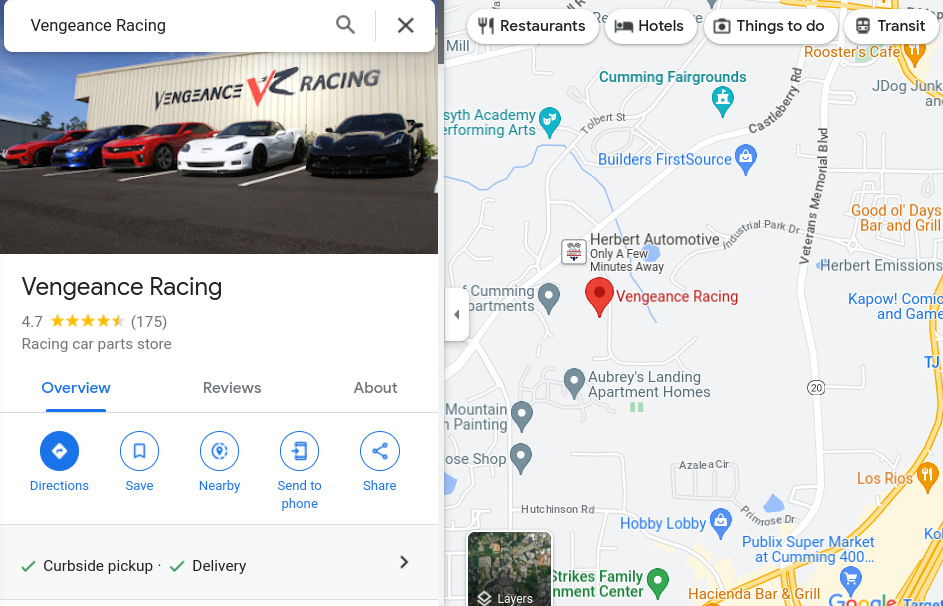Image resolution: width=943 pixels, height=606 pixels.
Task: Clear the Vengeance Racing search
Action: (406, 25)
